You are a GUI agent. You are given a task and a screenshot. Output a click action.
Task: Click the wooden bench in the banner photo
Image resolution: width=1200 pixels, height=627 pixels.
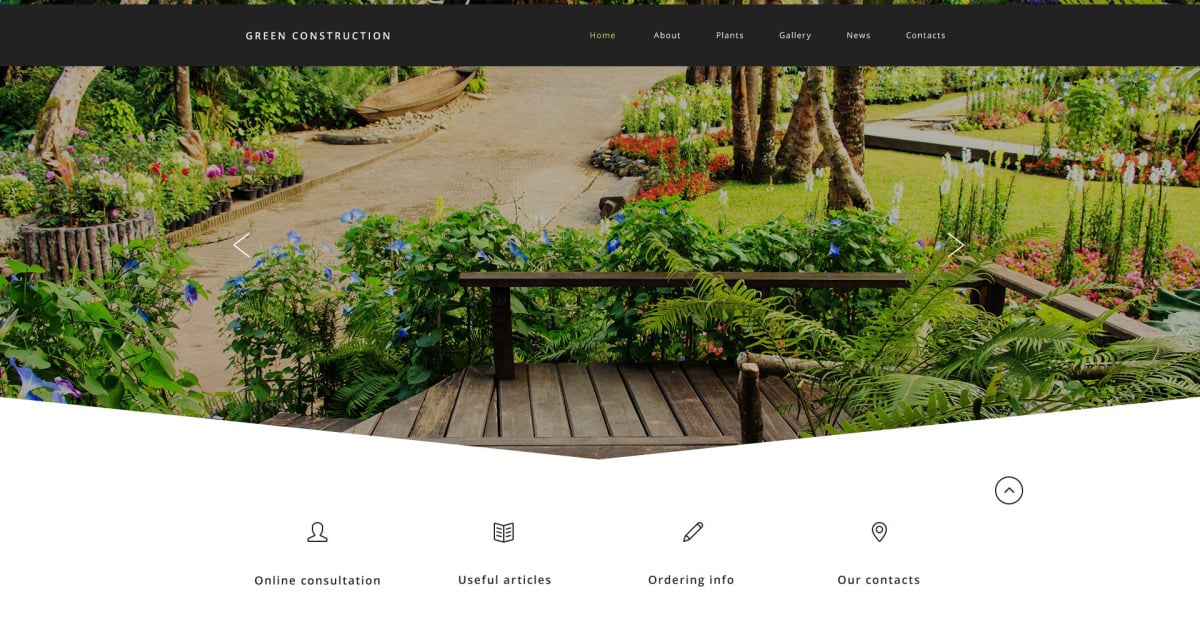point(685,300)
